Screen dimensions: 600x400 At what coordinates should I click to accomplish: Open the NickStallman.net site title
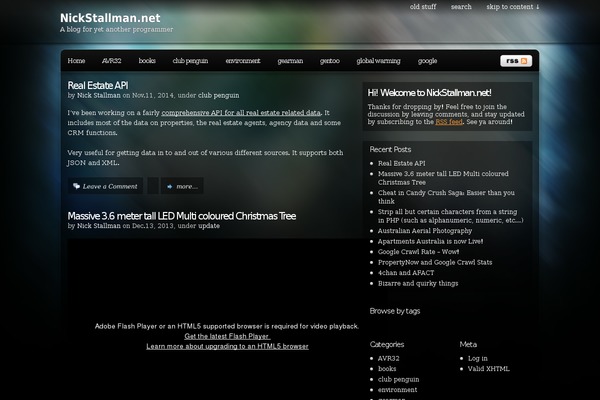(x=110, y=18)
